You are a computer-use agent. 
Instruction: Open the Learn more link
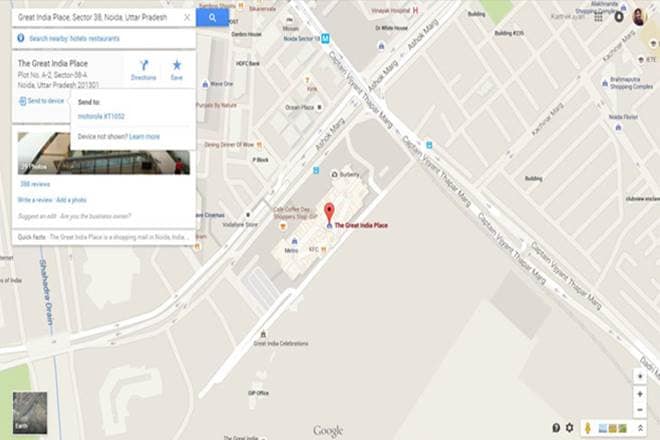pyautogui.click(x=144, y=136)
